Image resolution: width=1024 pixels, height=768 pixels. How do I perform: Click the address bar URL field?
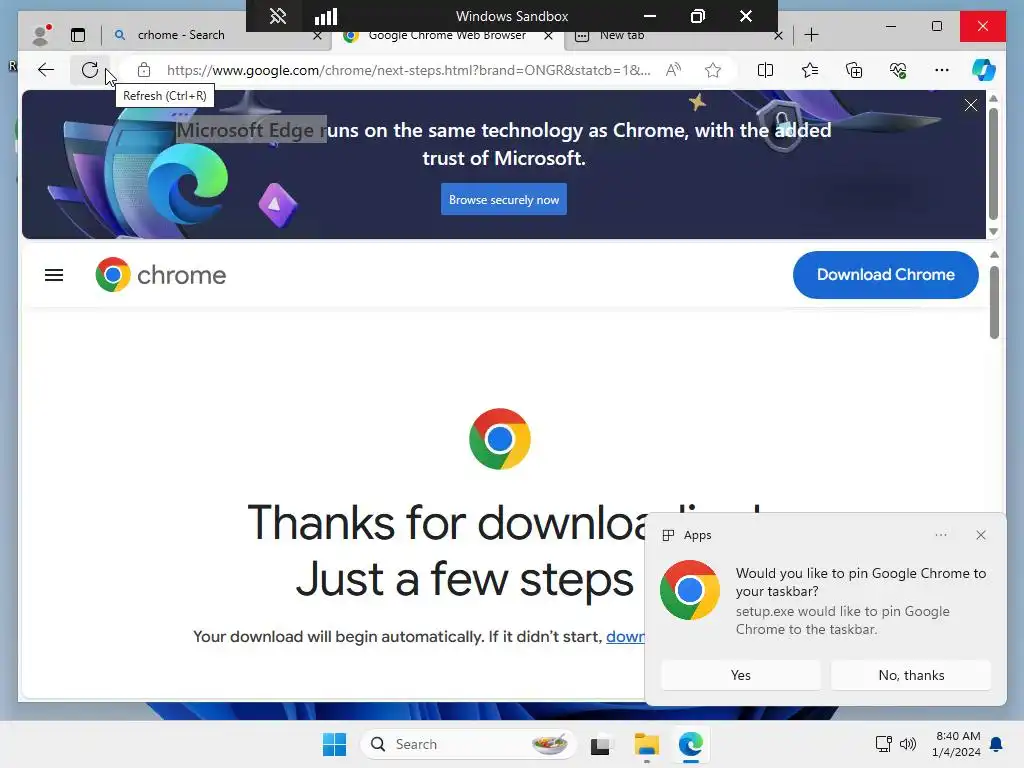coord(408,70)
